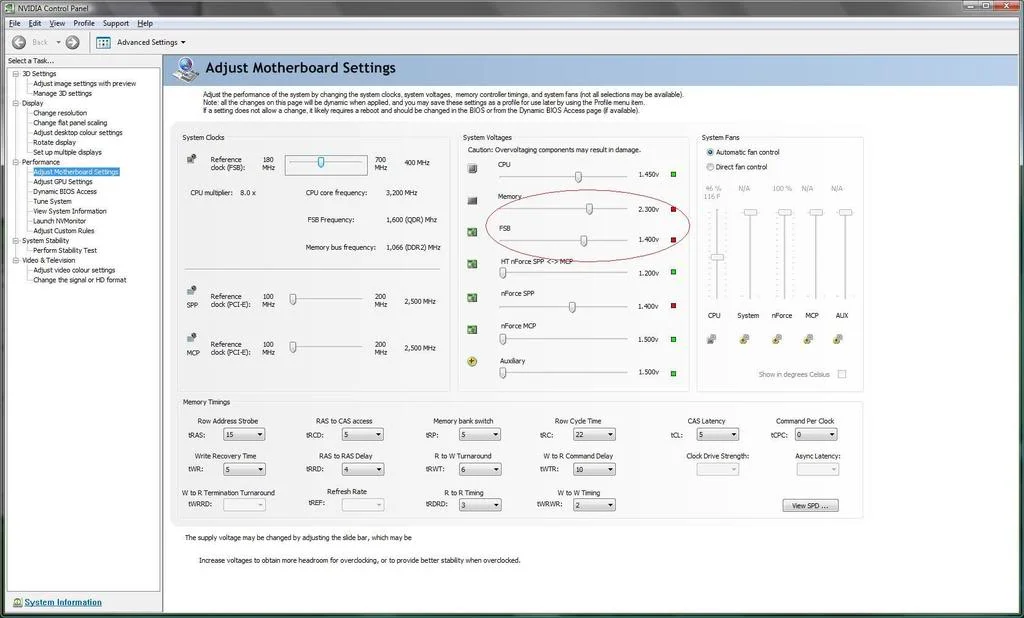
Task: Open the tRAS Row Address Strobe dropdown
Action: tap(244, 434)
